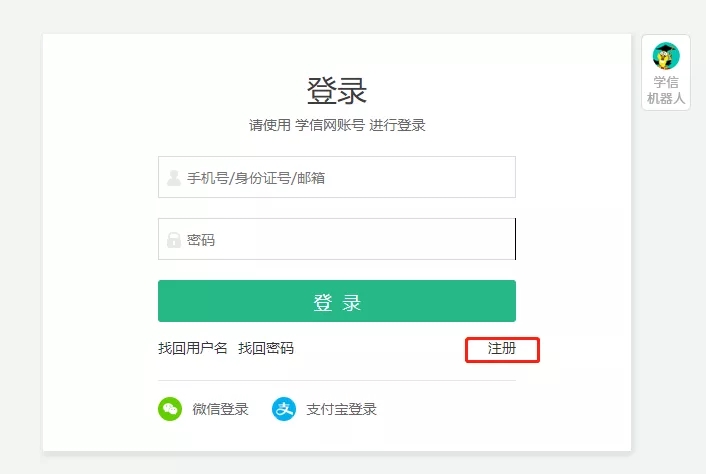Click the divider line above social logins
Screen dimensions: 706x474
click(x=337, y=380)
